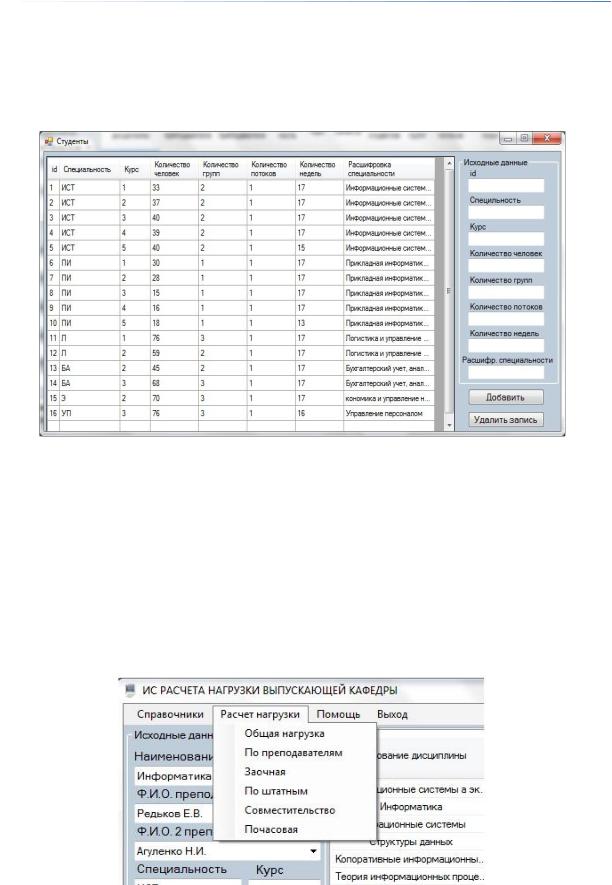Open the Расчет нагрузки menu
Screen dimensions: 612x885
point(260,714)
